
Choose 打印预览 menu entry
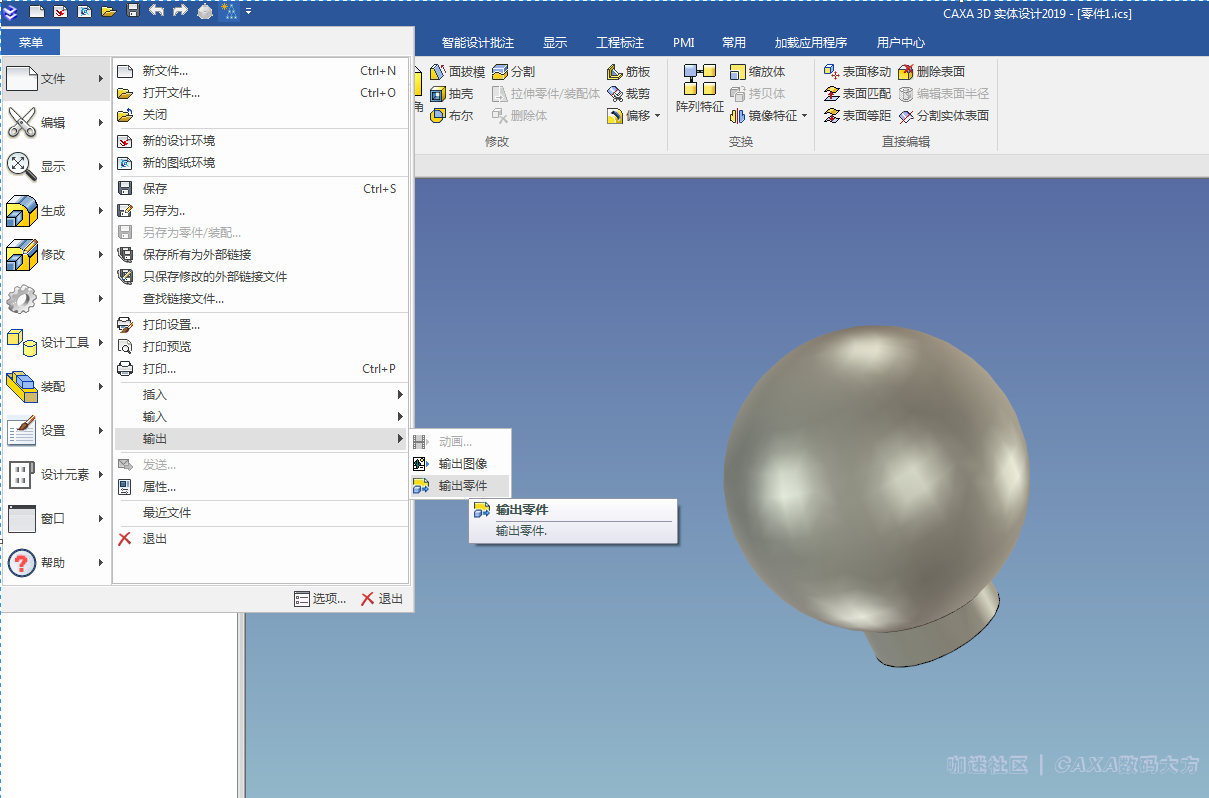coord(261,347)
